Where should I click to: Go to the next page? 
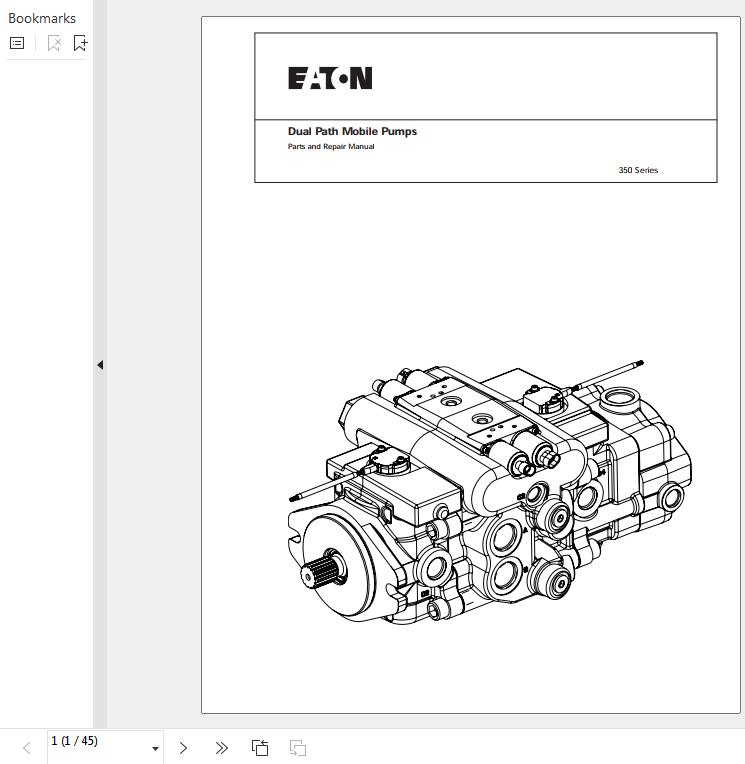(183, 748)
